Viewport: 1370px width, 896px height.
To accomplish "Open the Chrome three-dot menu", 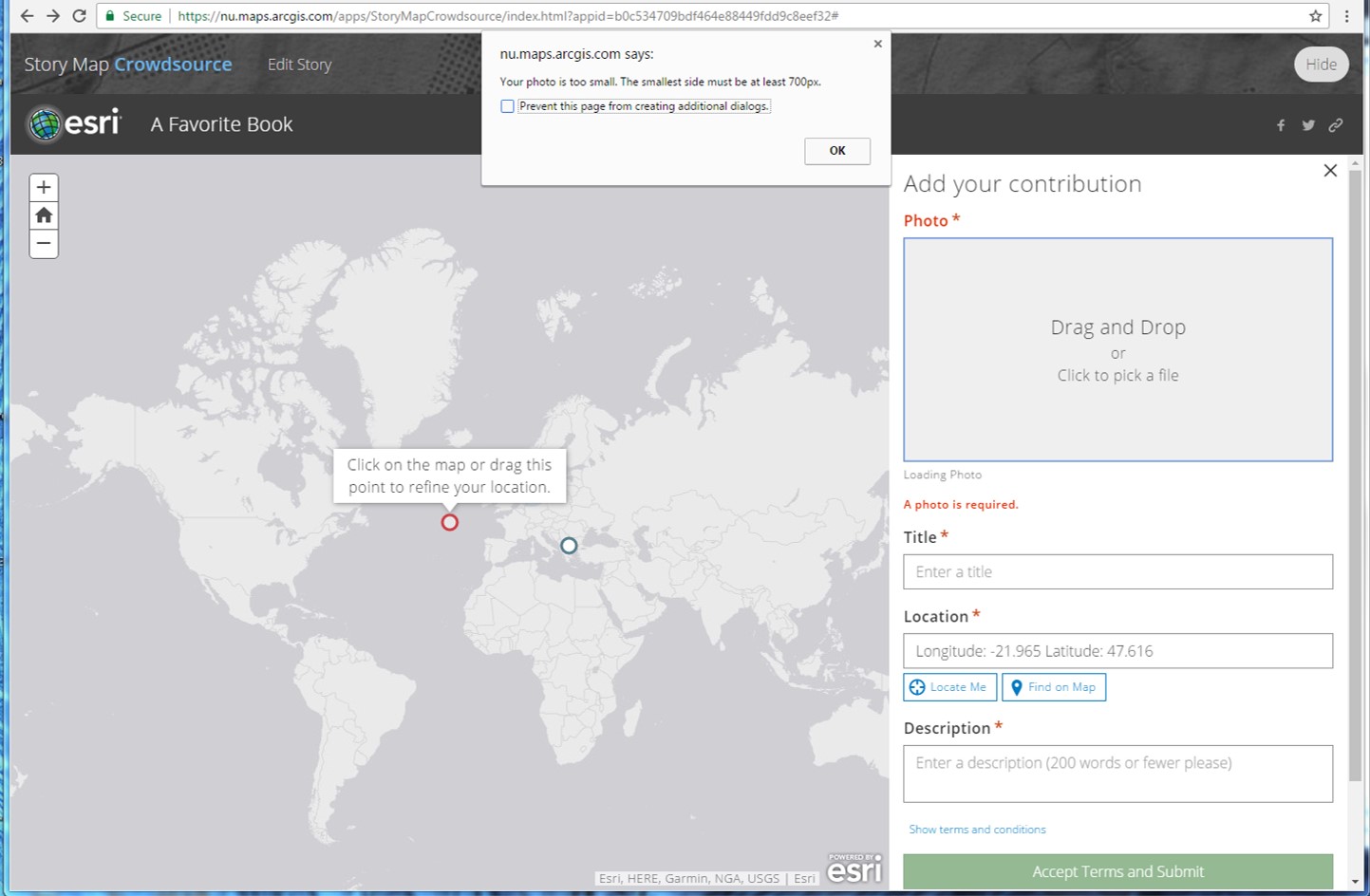I will click(x=1346, y=16).
